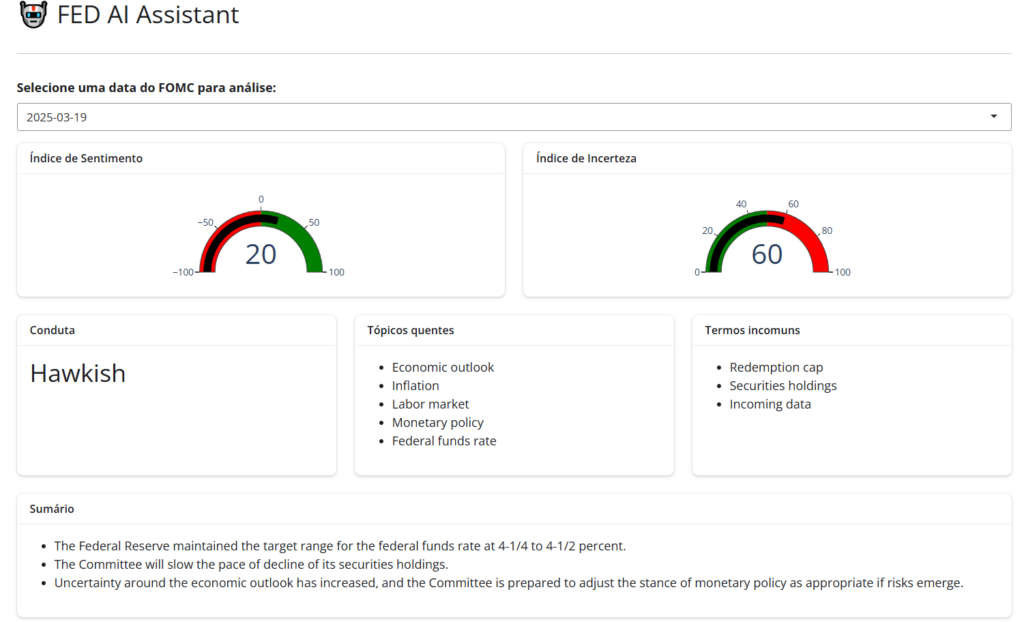Click 'Incoming data' term
1024x622 pixels.
pos(770,404)
